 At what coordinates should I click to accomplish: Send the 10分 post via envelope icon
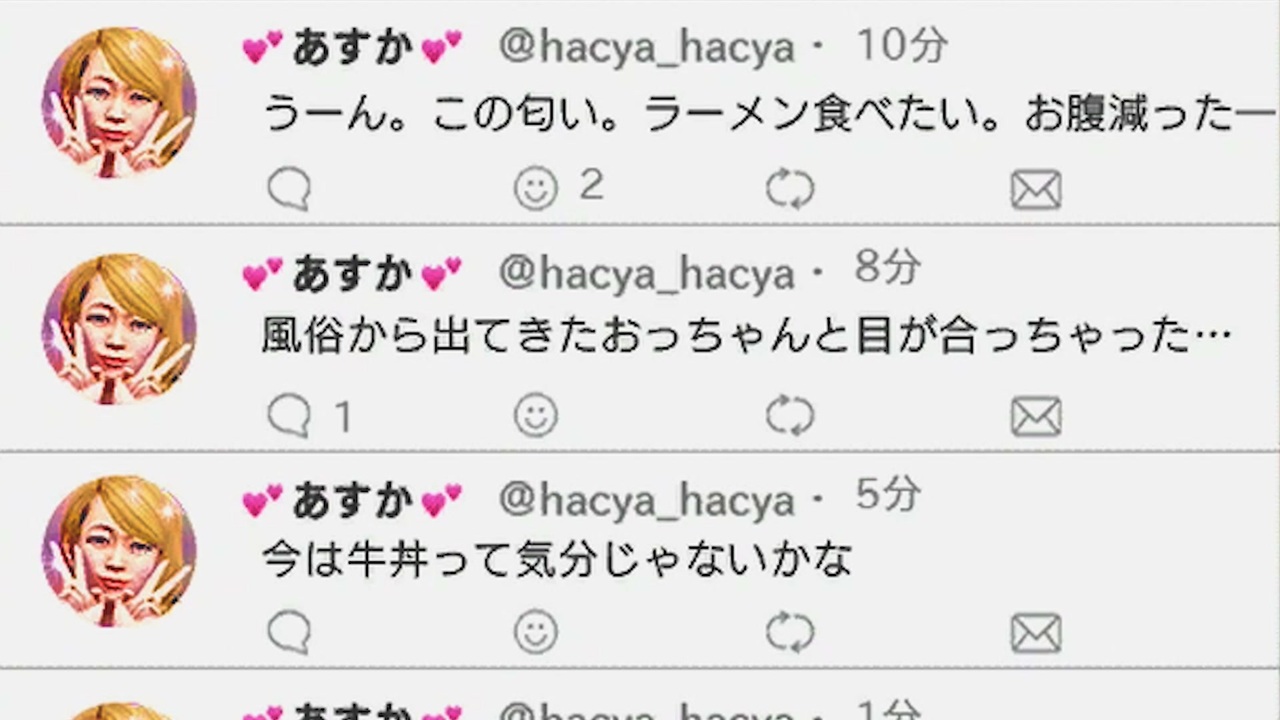(1036, 190)
